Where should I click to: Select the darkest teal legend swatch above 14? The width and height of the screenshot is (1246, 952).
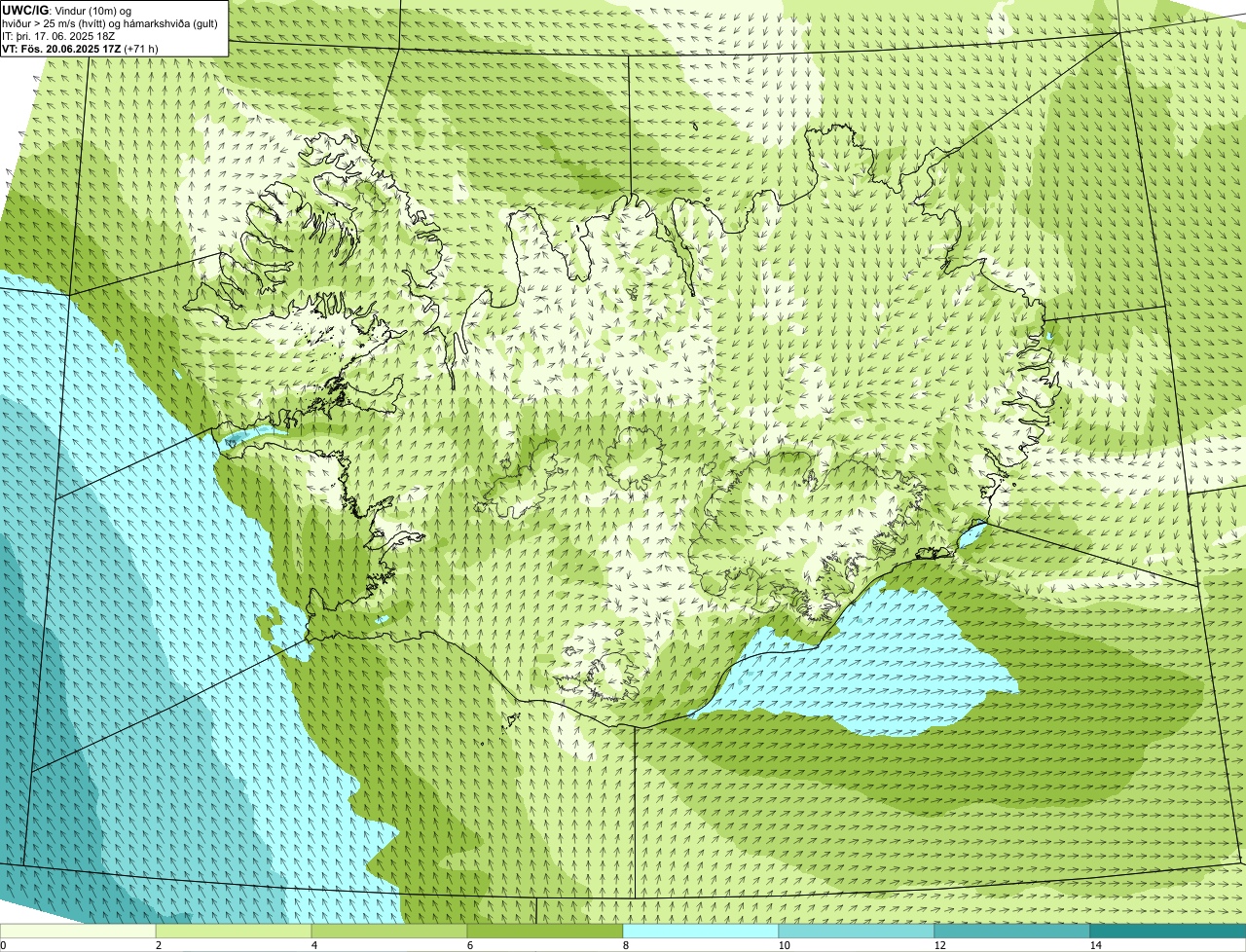(1168, 931)
